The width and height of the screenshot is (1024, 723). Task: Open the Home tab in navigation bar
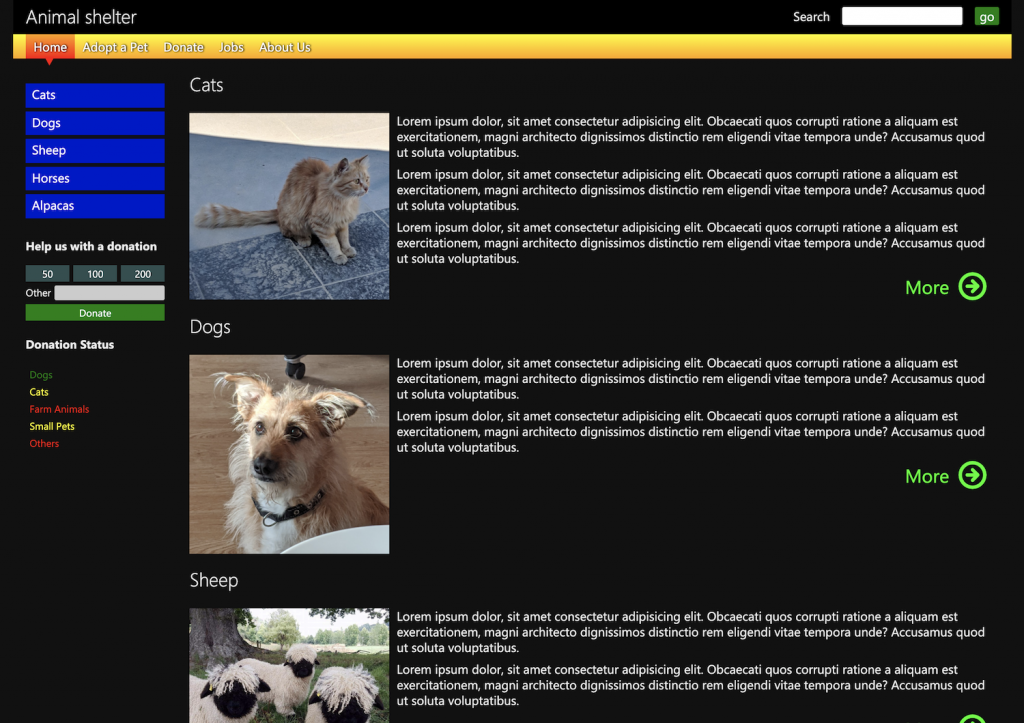coord(50,47)
